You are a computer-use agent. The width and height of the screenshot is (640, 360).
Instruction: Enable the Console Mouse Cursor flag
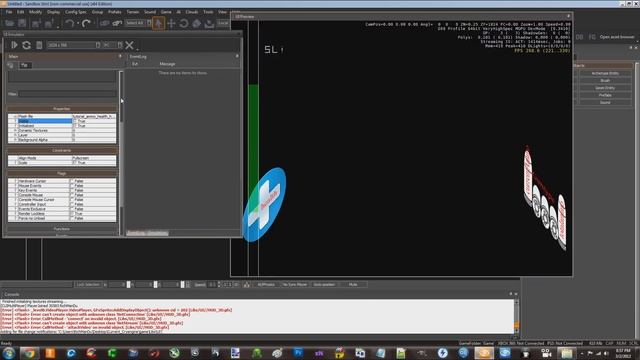pyautogui.click(x=72, y=200)
